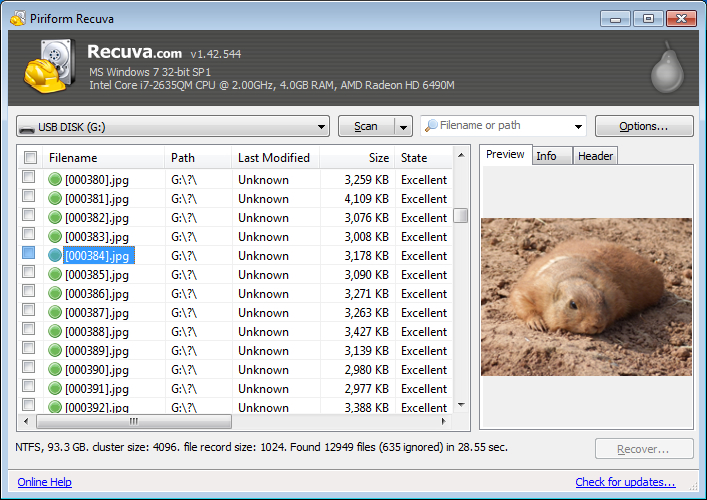Click the Piriform pear logo icon
The image size is (707, 500).
665,68
